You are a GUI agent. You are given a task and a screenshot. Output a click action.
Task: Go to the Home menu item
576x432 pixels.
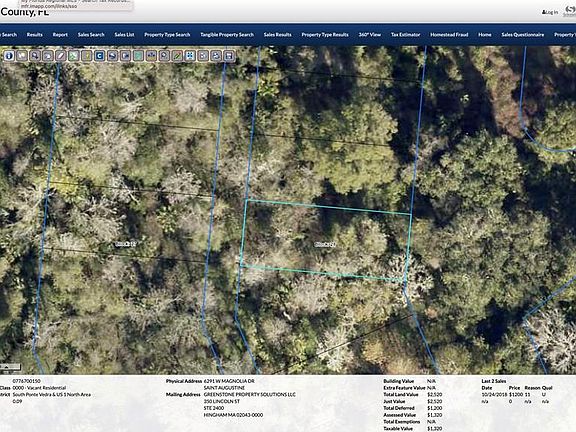(485, 35)
